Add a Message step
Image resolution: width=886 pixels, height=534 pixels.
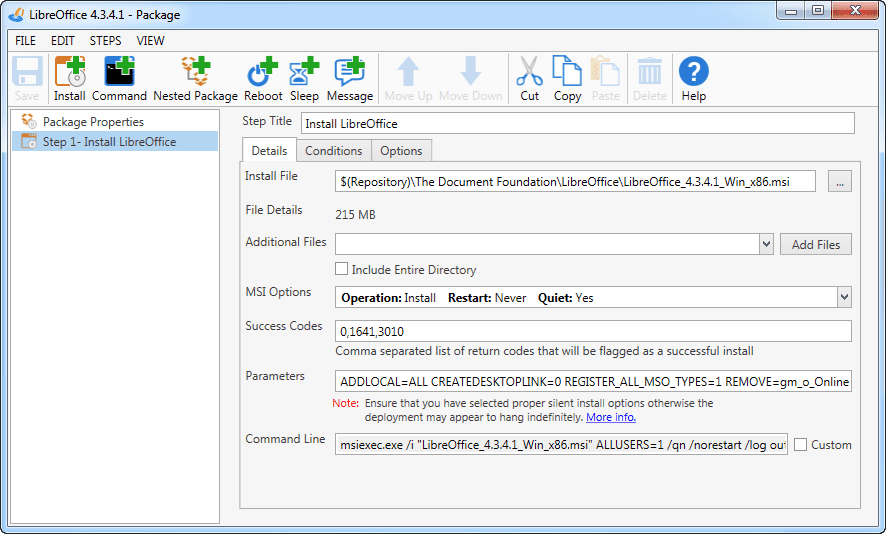point(350,79)
